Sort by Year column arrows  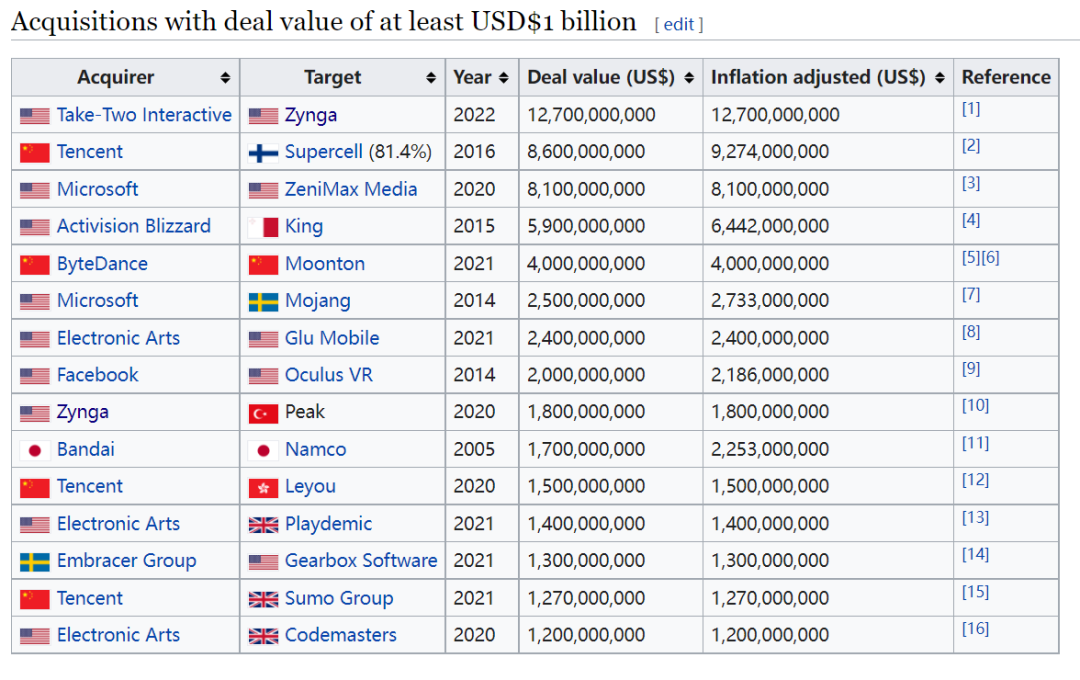(503, 78)
